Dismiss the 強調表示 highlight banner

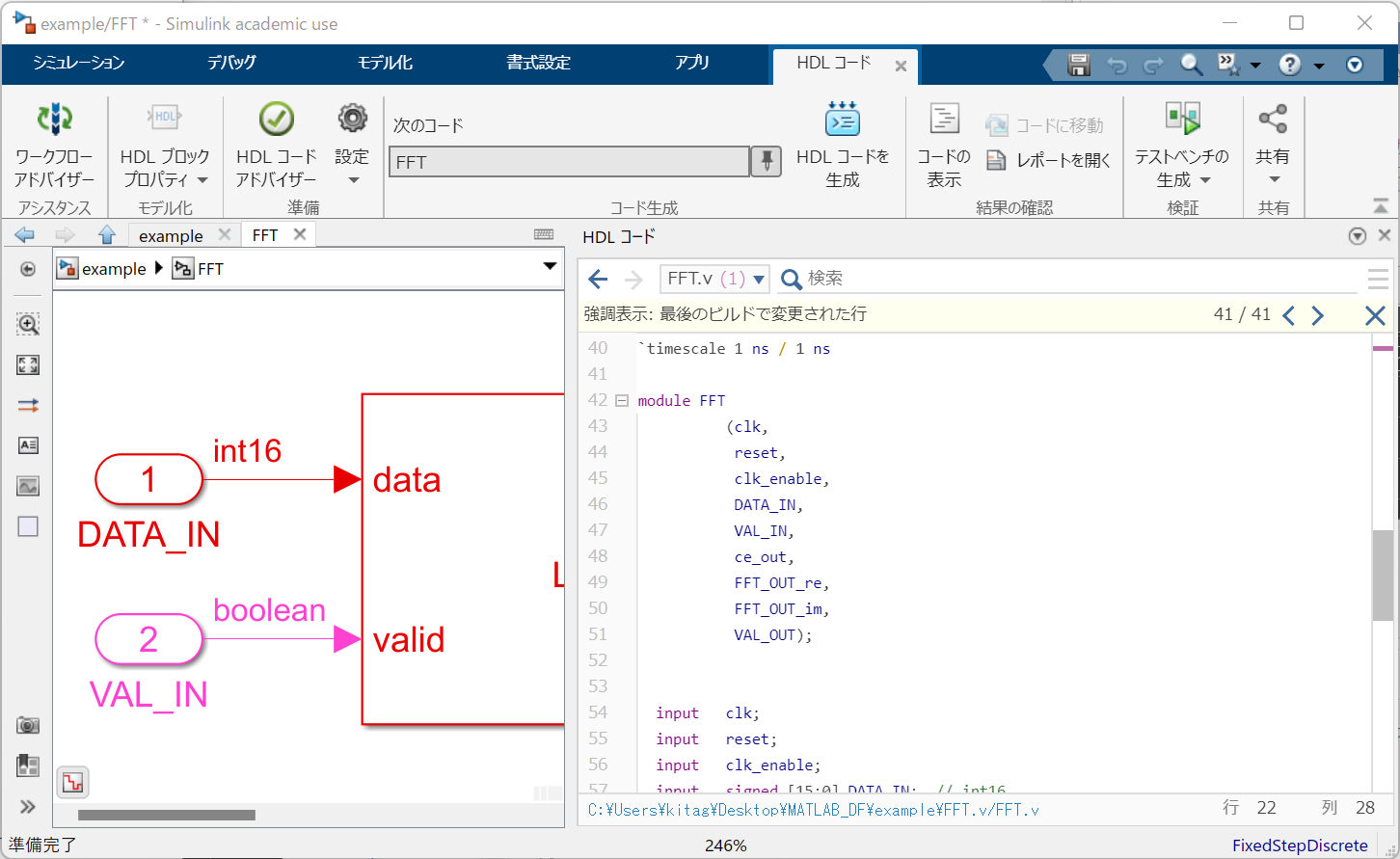tap(1375, 314)
